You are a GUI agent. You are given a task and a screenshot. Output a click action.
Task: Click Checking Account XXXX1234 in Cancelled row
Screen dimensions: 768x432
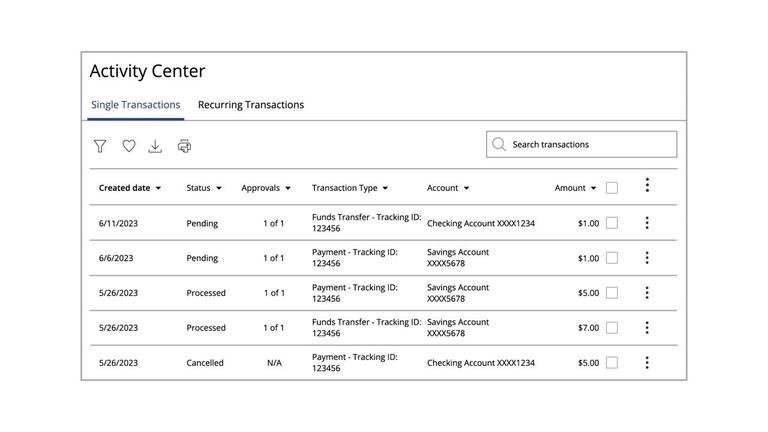480,363
